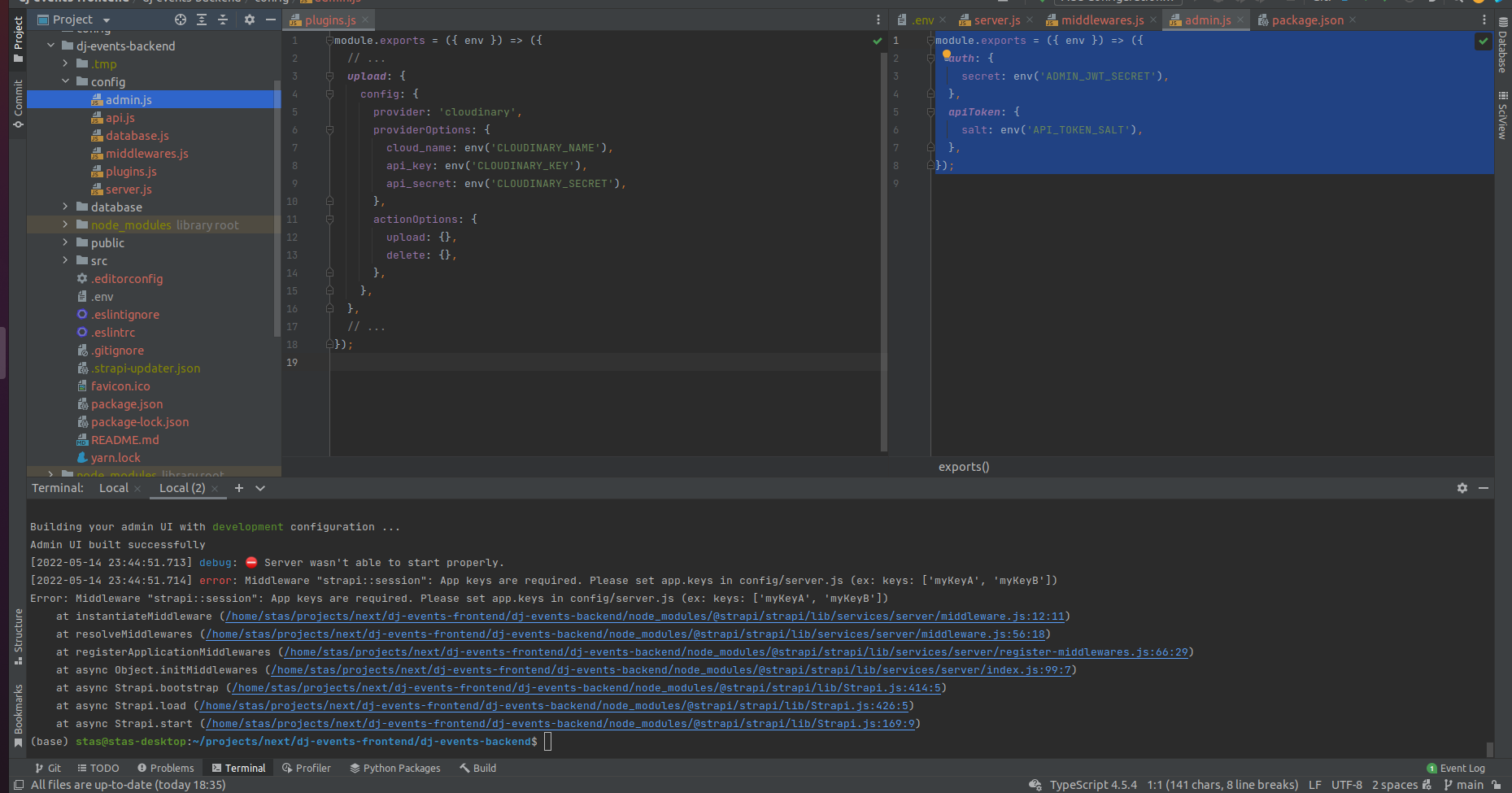The height and width of the screenshot is (793, 1512).
Task: Select plugins.js file in project tree
Action: pyautogui.click(x=130, y=172)
